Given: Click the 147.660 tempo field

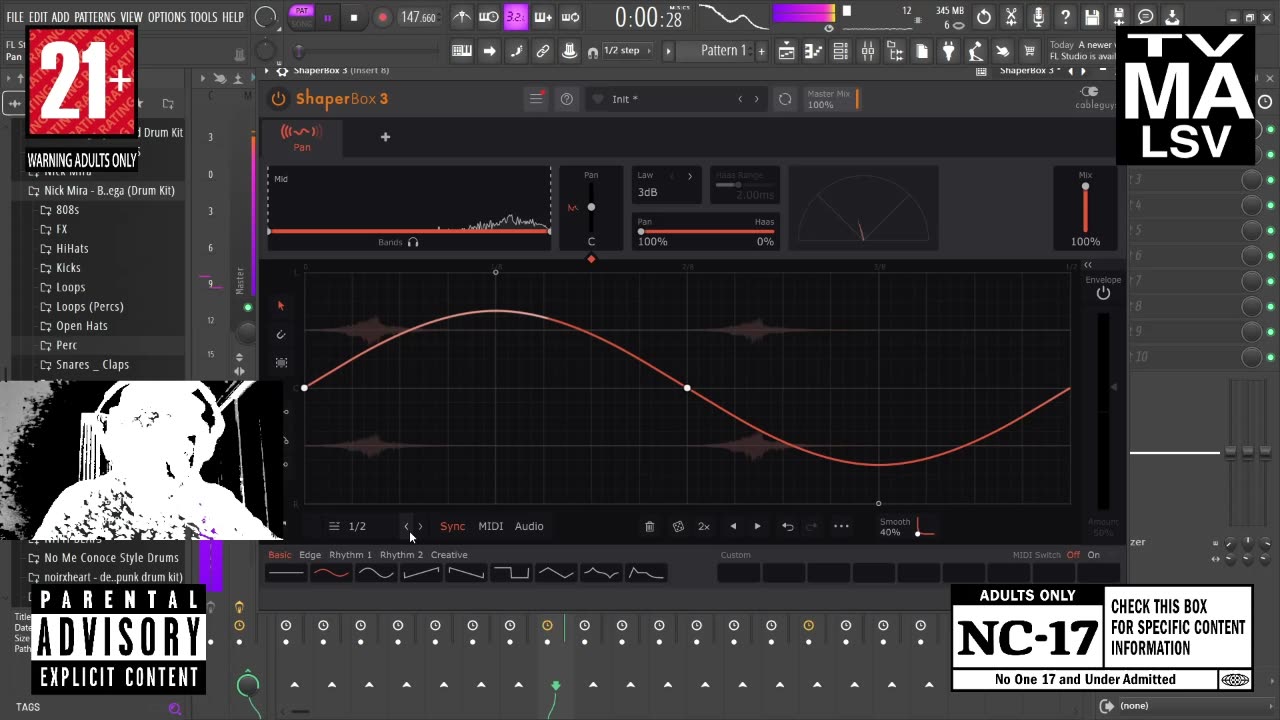Looking at the screenshot, I should point(418,18).
